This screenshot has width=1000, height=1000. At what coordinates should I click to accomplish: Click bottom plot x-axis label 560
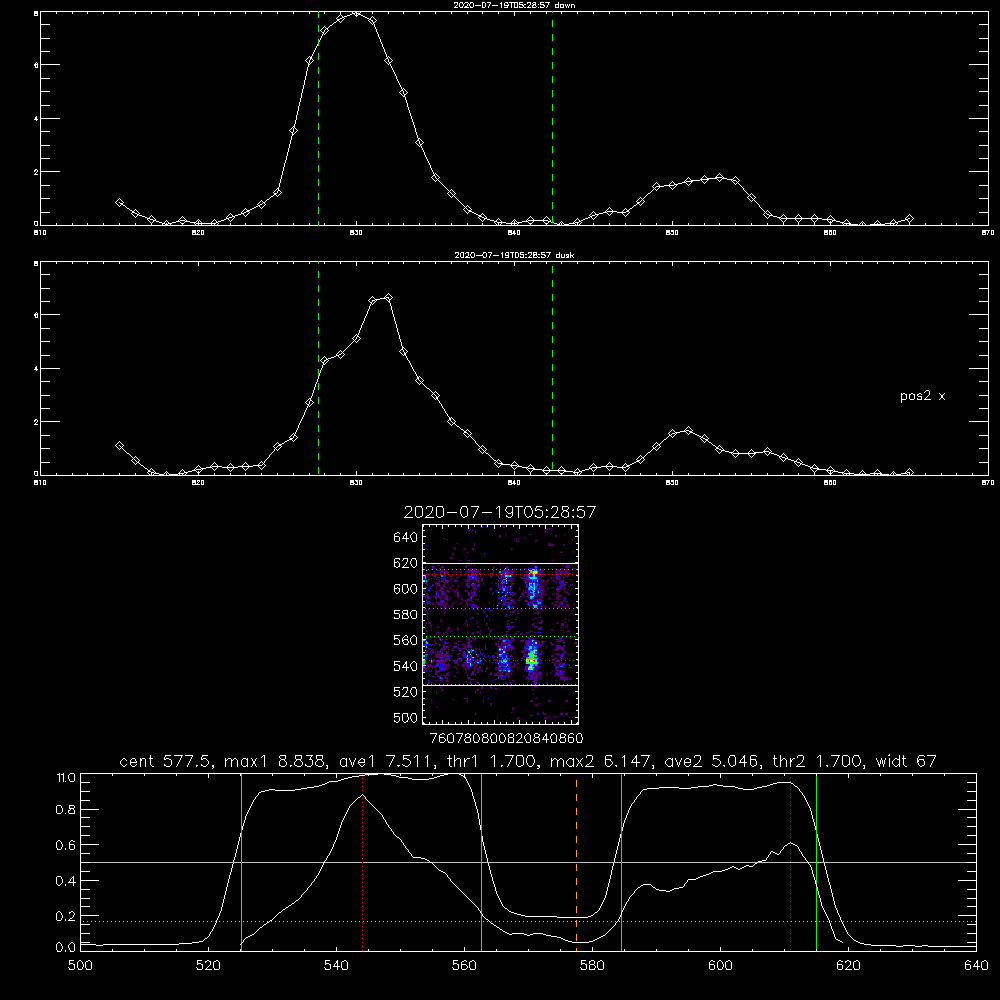coord(464,966)
